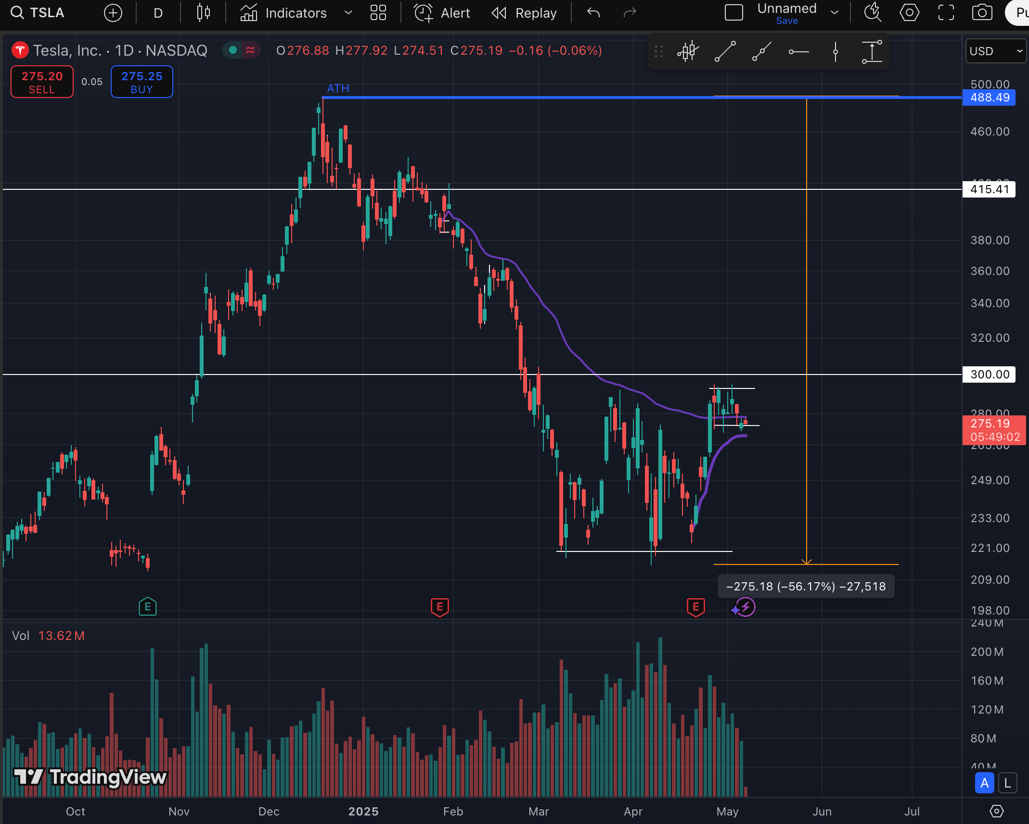Viewport: 1029px width, 824px height.
Task: Select the blue 488.49 price label
Action: click(989, 98)
